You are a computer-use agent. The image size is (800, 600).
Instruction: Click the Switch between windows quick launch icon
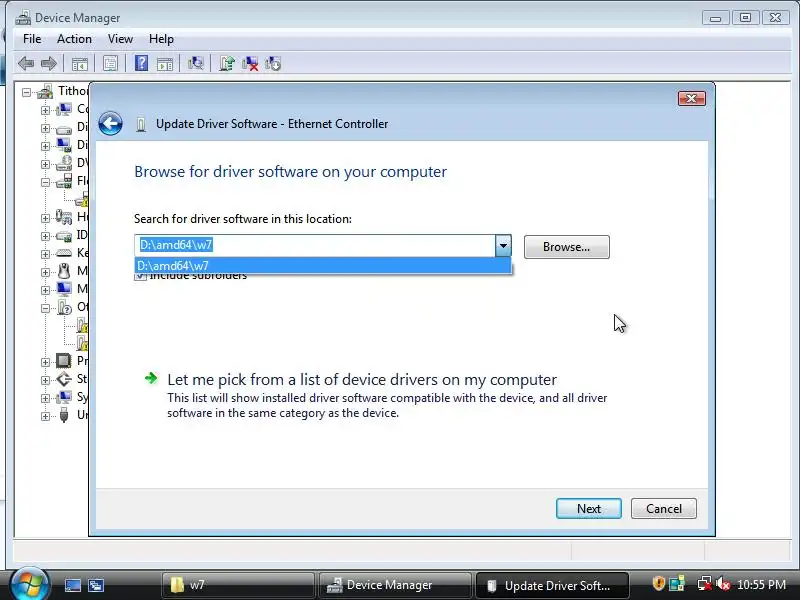click(x=95, y=586)
